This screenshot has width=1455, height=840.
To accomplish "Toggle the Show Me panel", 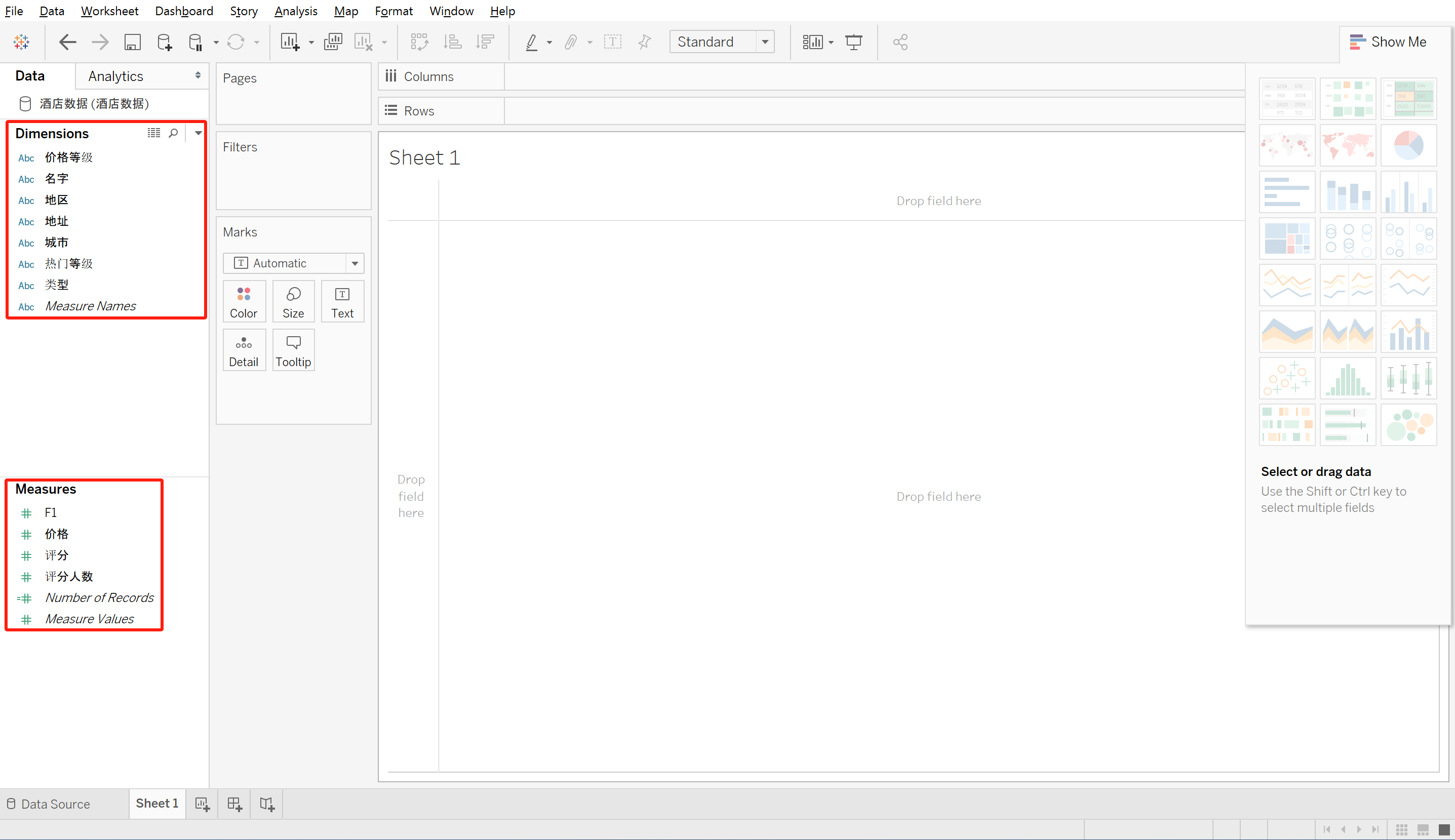I will (1388, 42).
